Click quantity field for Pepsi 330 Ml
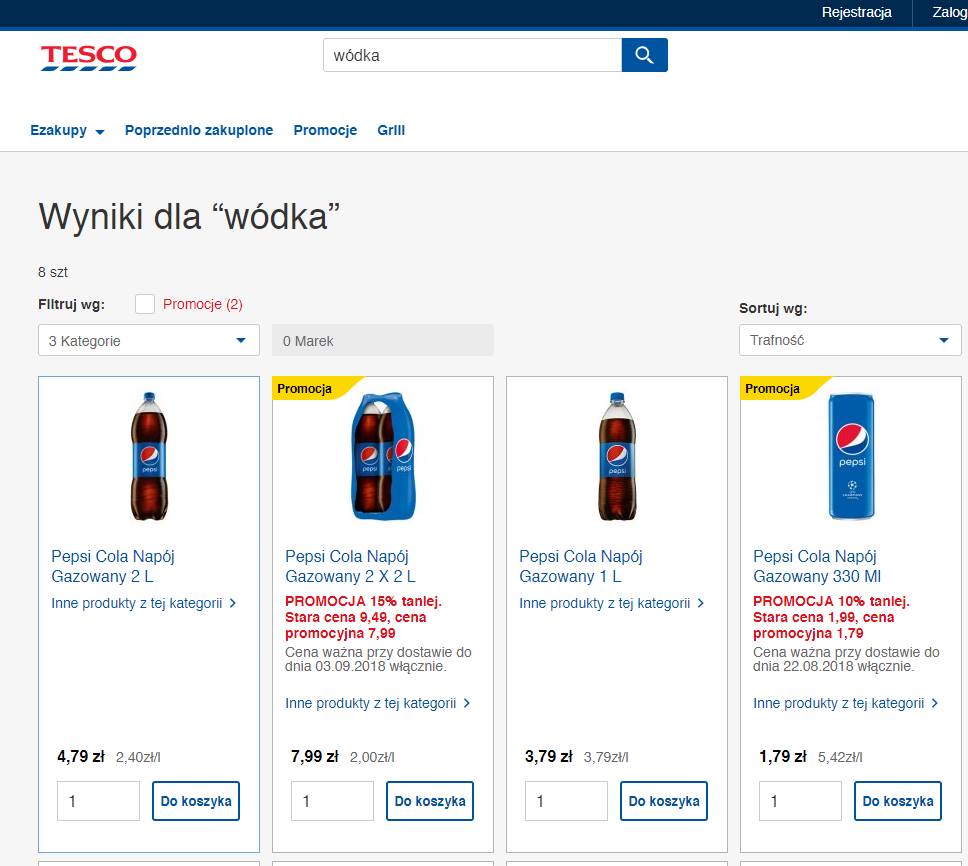Screen dimensions: 968x866 click(801, 801)
